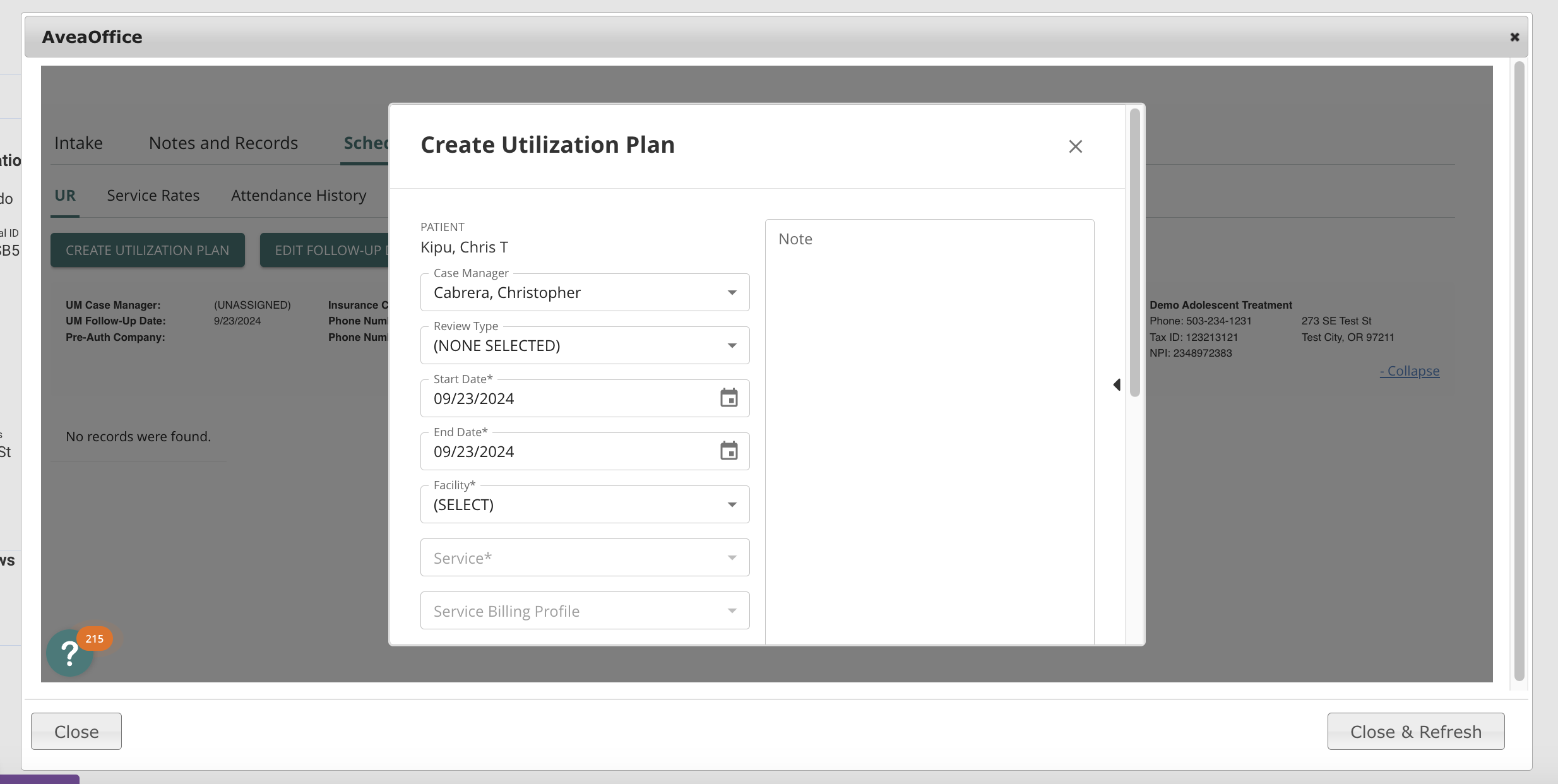Click the Close & Refresh button

click(1415, 731)
